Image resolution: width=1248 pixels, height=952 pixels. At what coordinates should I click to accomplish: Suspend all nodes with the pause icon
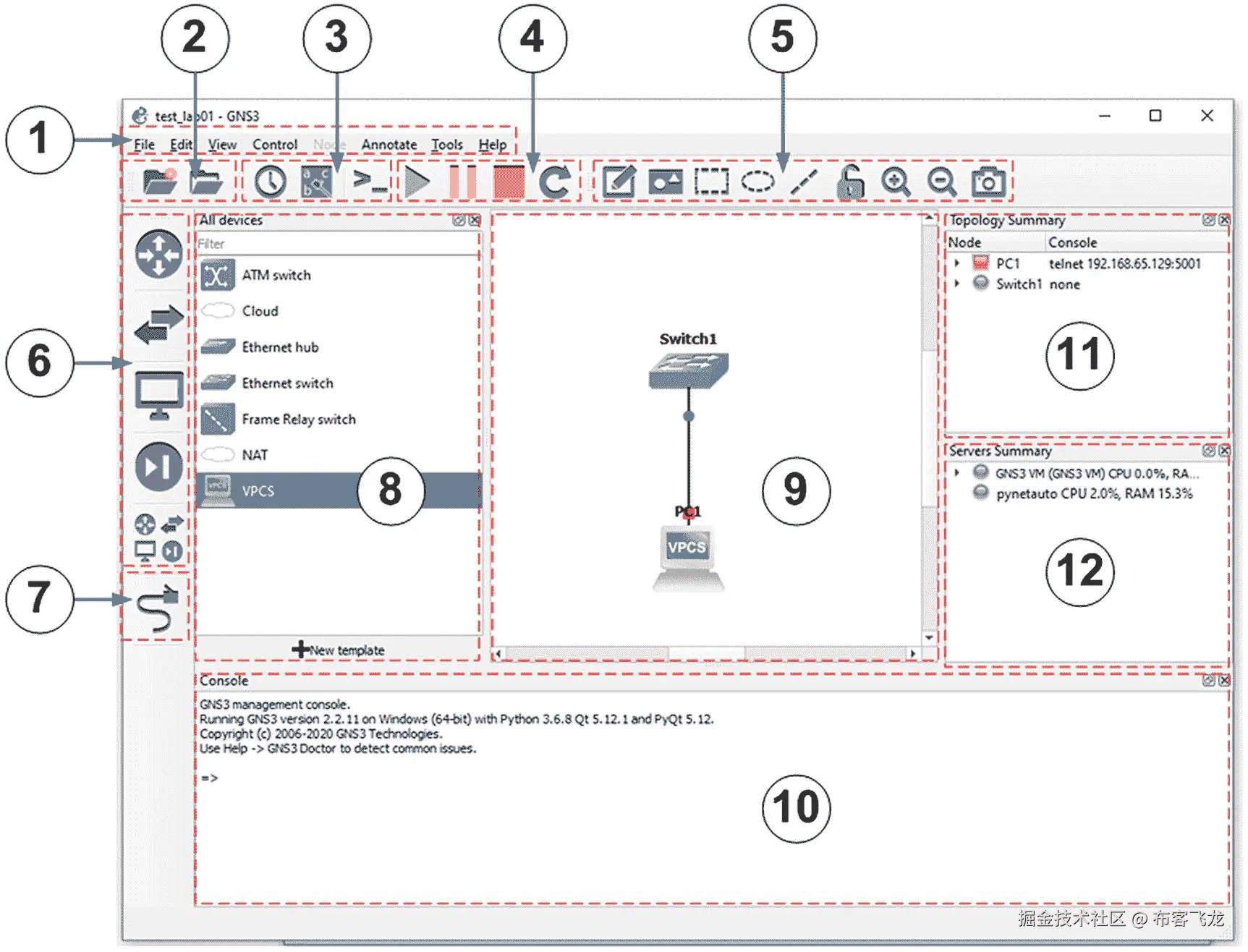[x=464, y=182]
